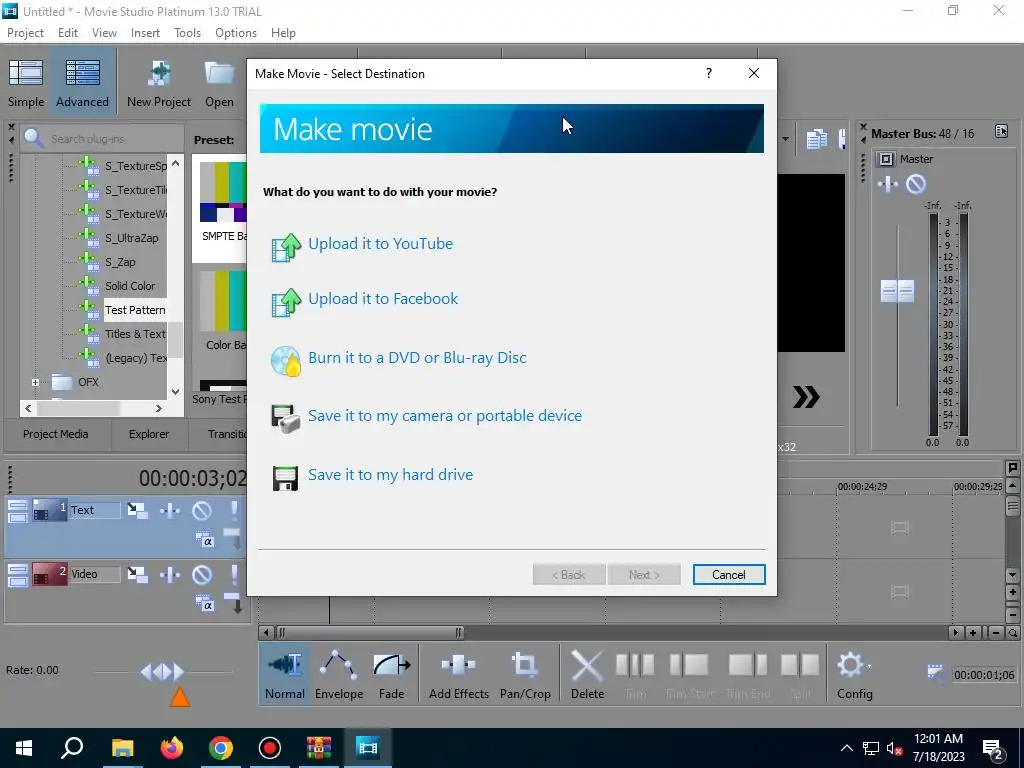Open the Pan/Crop tool
1024x768 pixels.
coord(525,674)
